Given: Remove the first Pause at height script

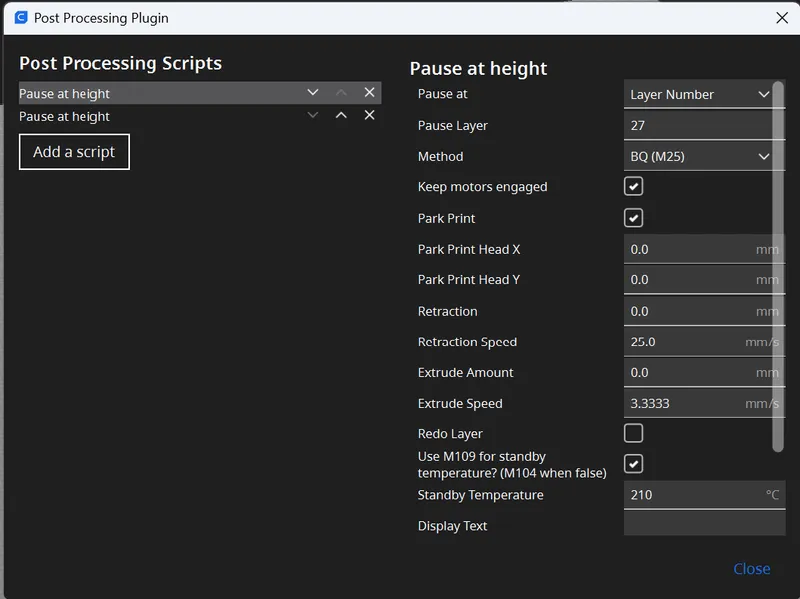Looking at the screenshot, I should coord(369,92).
